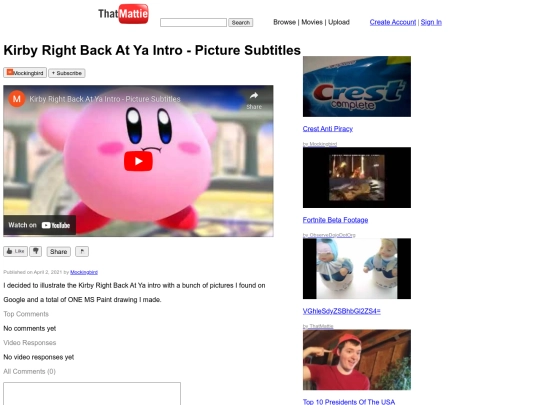Follow the Sign In link
This screenshot has height=405, width=540.
point(431,22)
